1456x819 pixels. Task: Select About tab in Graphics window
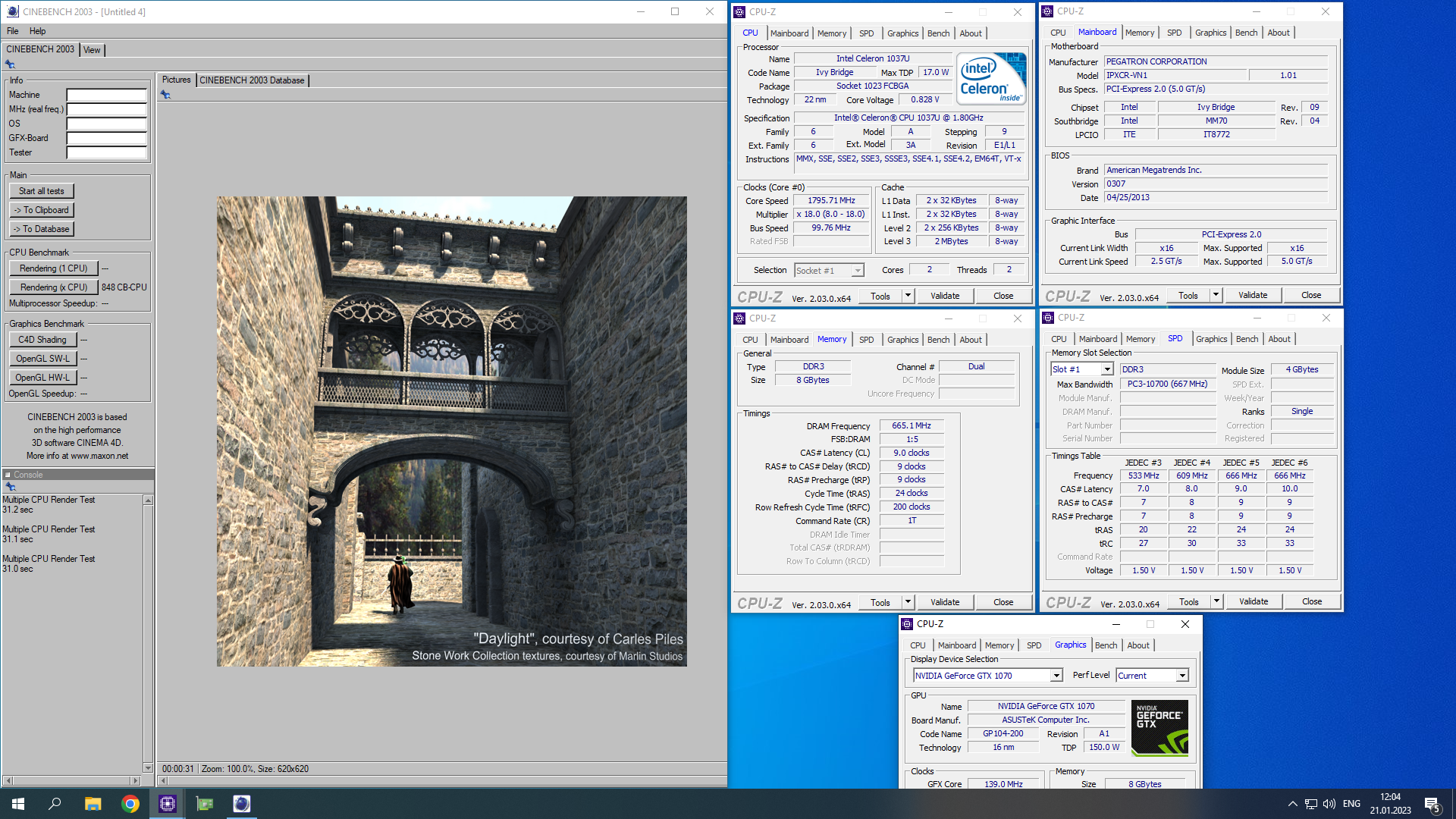[x=1137, y=645]
